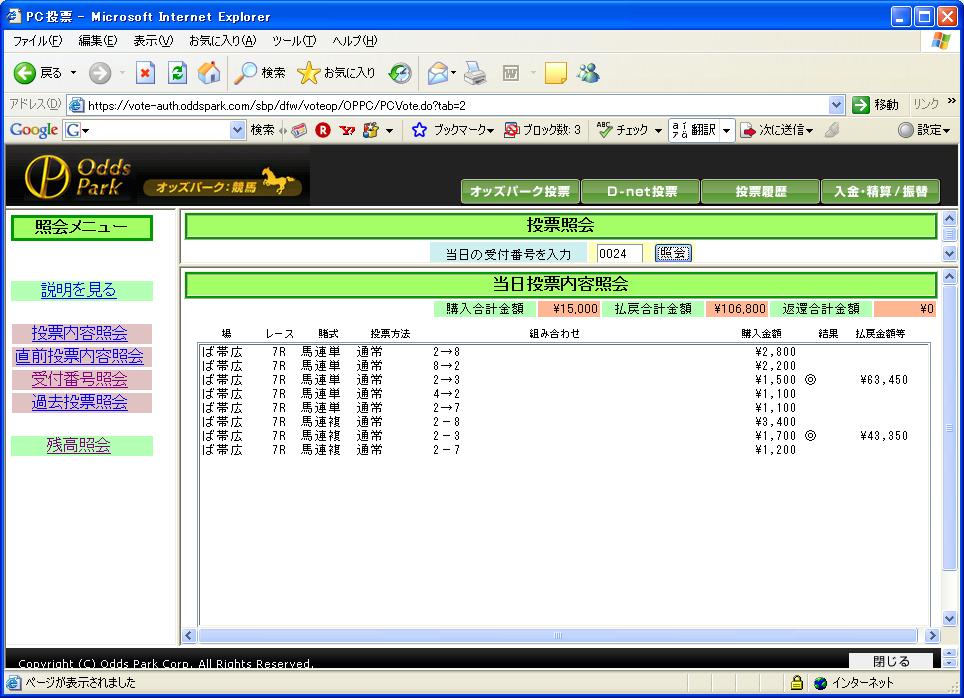Click the yellow Discuss note icon

point(555,73)
